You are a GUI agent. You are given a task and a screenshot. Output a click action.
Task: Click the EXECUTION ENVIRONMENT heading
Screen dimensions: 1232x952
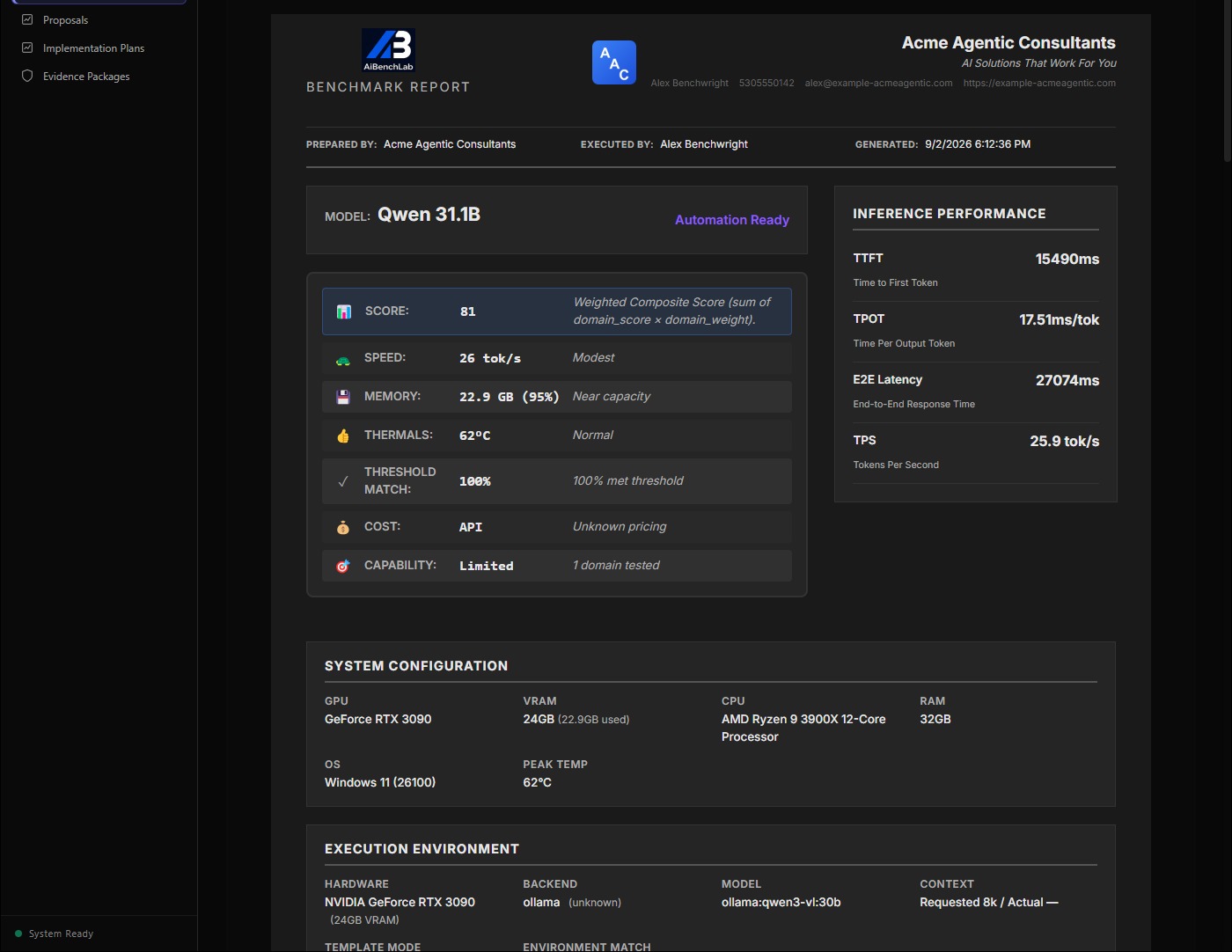(x=422, y=849)
